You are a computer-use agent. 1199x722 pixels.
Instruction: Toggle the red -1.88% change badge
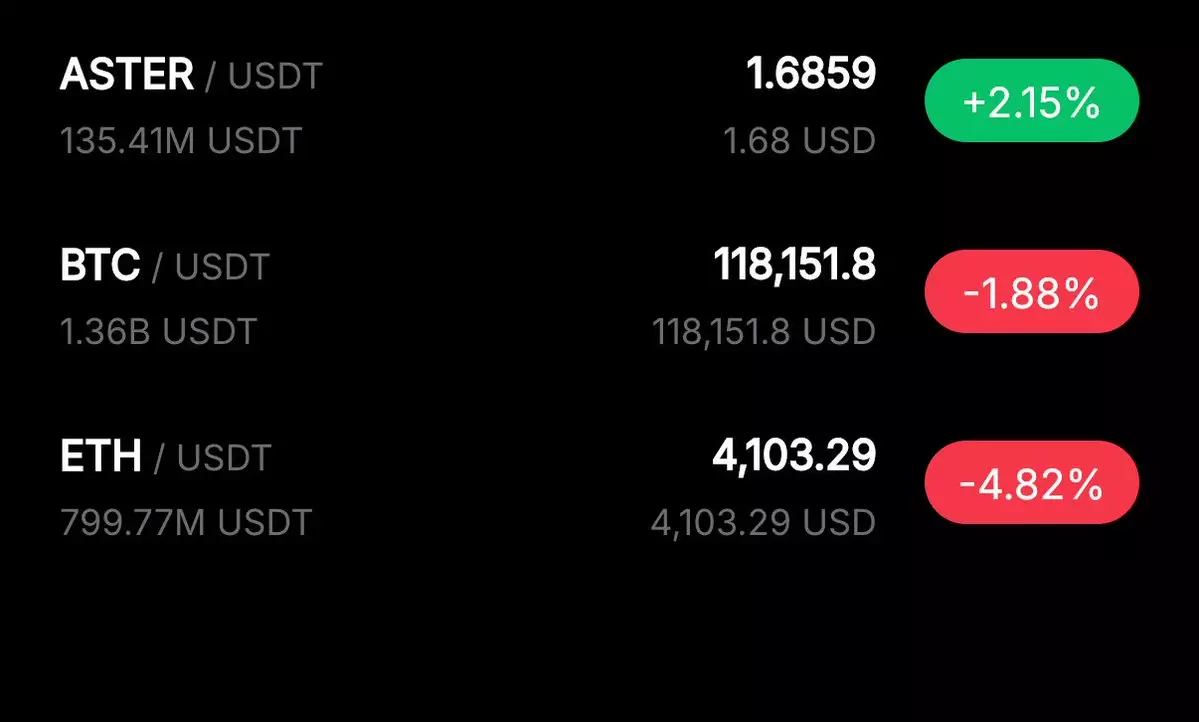click(1031, 292)
